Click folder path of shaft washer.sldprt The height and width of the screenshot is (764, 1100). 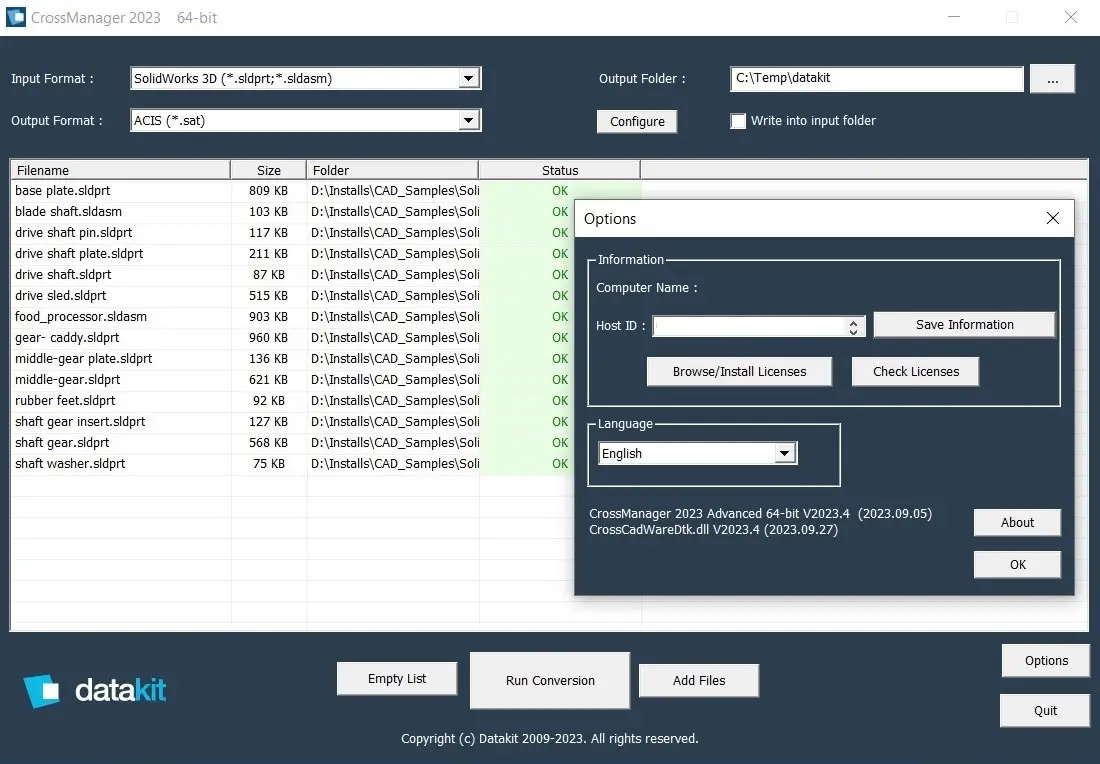(x=395, y=464)
